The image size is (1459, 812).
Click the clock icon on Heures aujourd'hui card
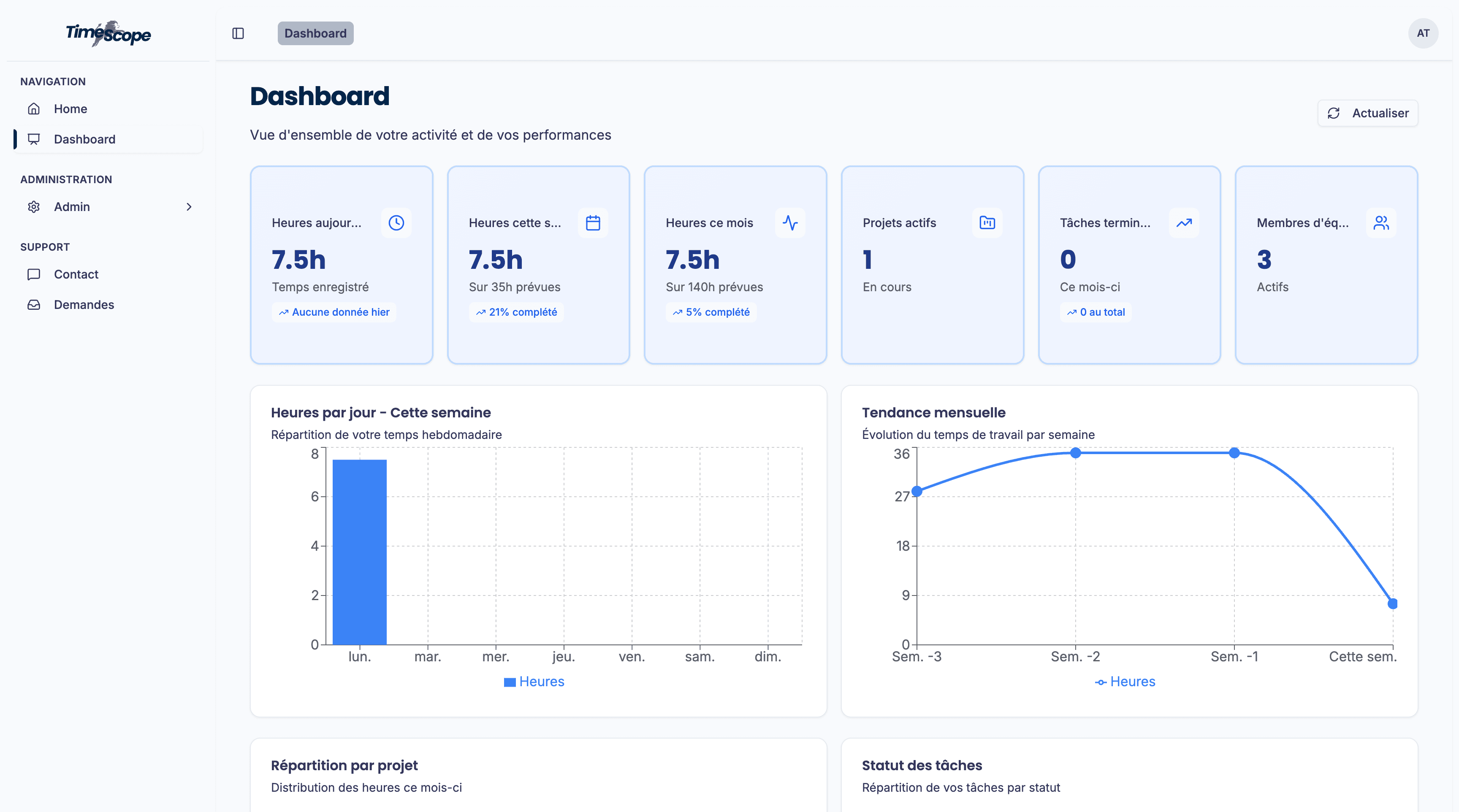click(x=396, y=222)
